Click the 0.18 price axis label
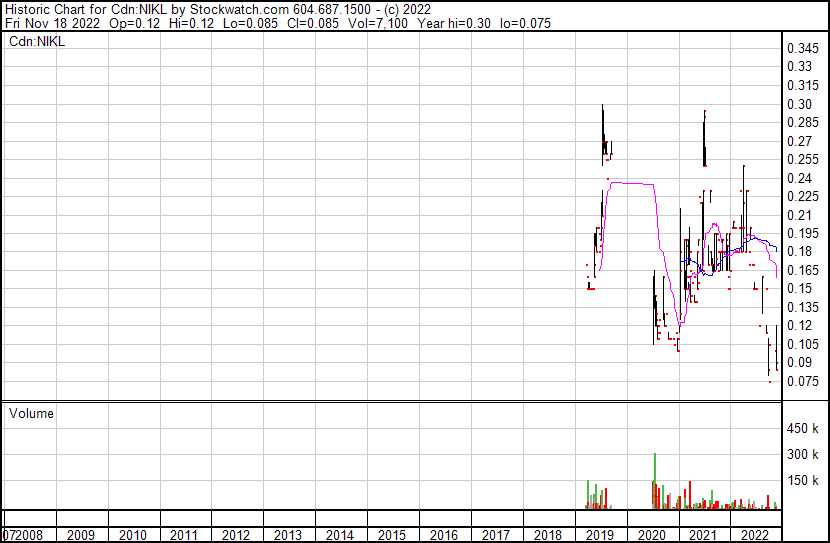 click(x=798, y=252)
